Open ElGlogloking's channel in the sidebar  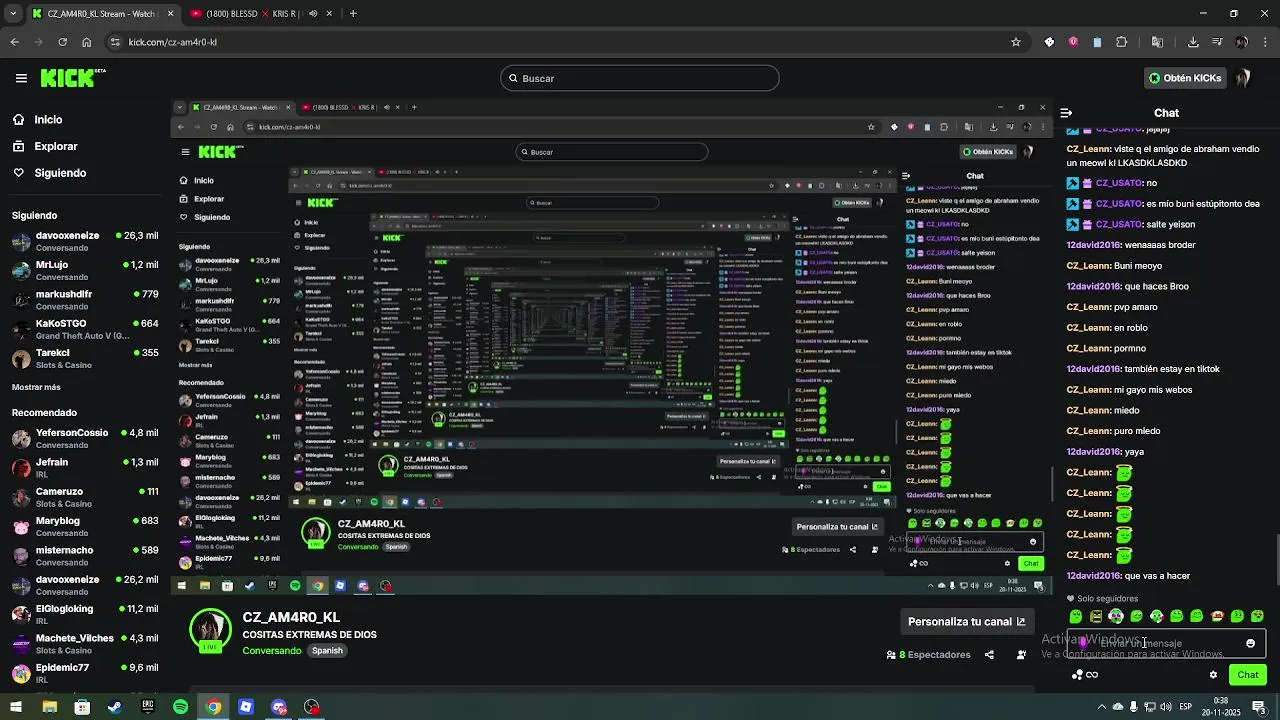coord(85,615)
